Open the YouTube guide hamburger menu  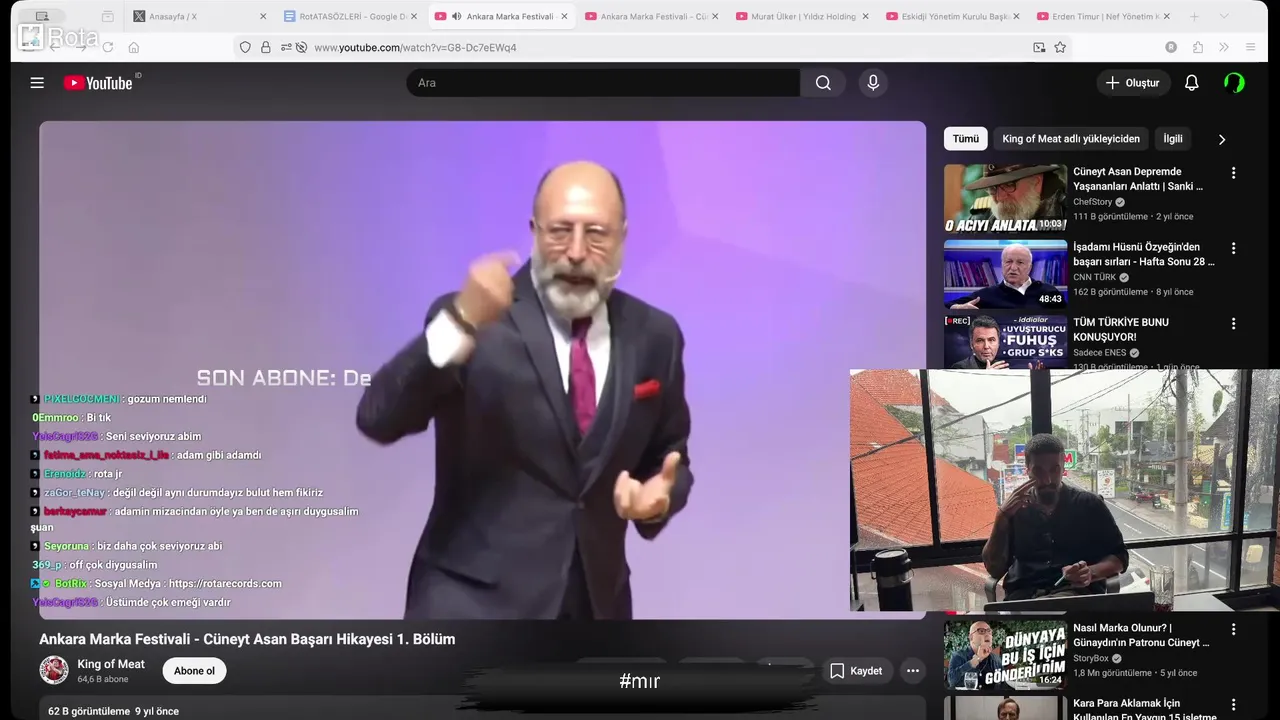tap(37, 83)
